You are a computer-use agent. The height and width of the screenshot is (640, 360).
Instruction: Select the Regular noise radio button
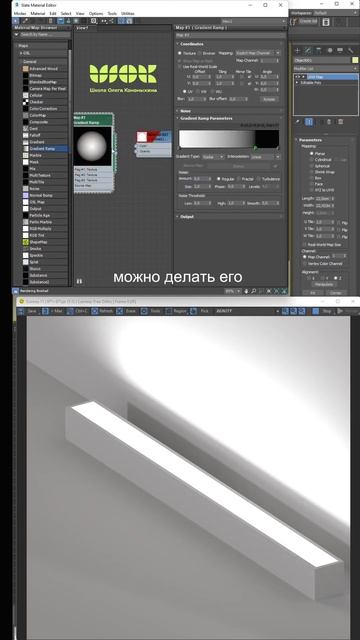pyautogui.click(x=219, y=179)
